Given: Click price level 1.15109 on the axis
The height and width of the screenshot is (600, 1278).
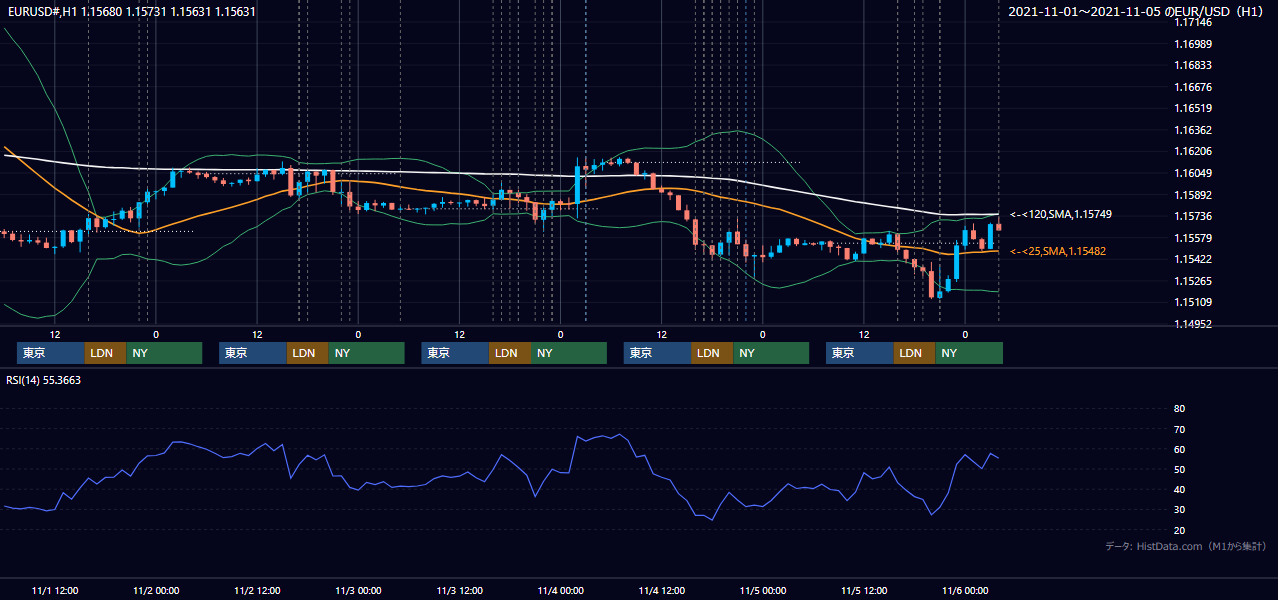Looking at the screenshot, I should (1193, 302).
